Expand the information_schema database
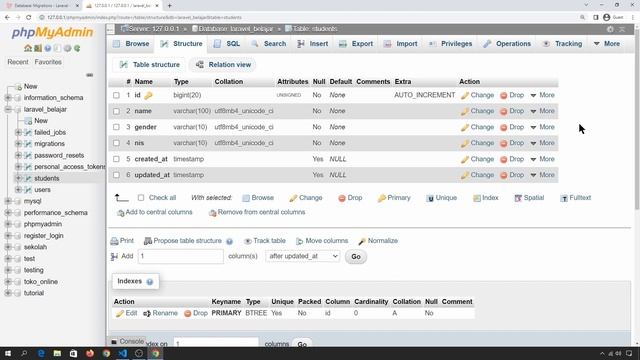 click(8, 98)
